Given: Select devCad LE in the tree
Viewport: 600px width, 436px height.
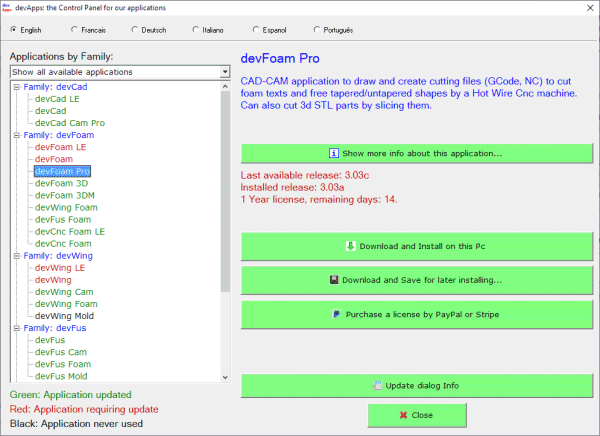Looking at the screenshot, I should pyautogui.click(x=57, y=99).
